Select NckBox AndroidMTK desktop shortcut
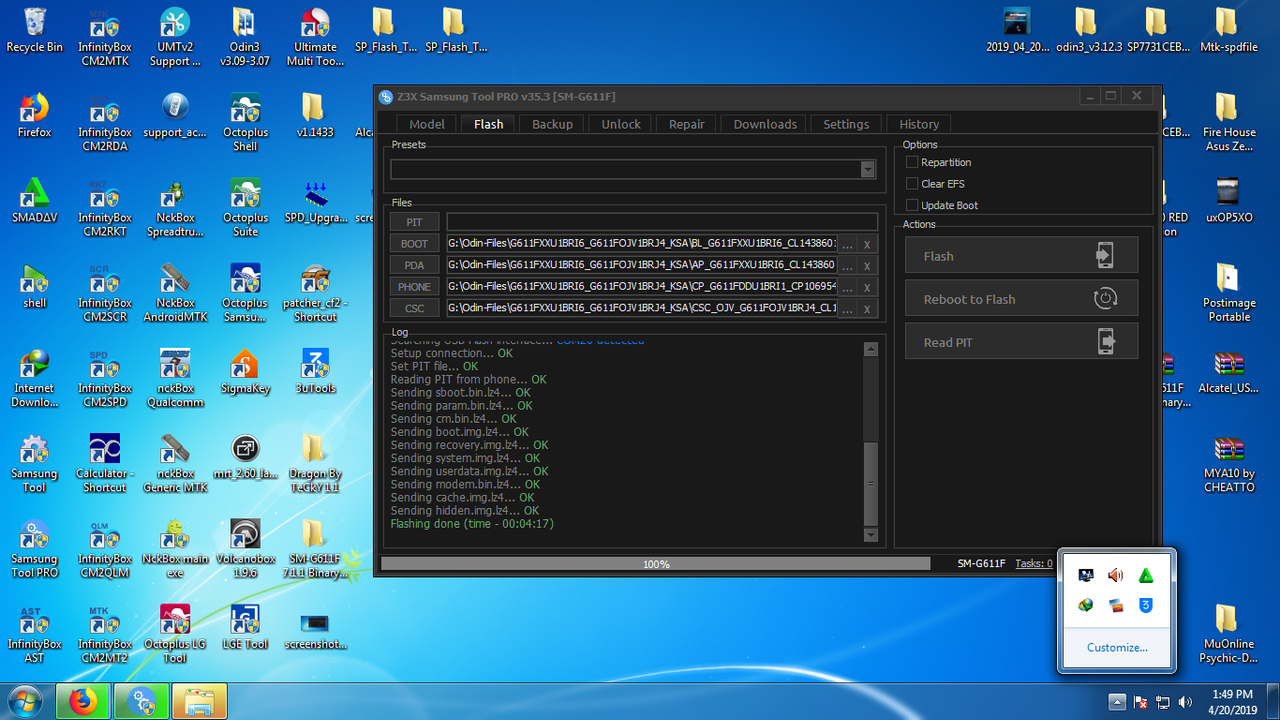 point(175,293)
